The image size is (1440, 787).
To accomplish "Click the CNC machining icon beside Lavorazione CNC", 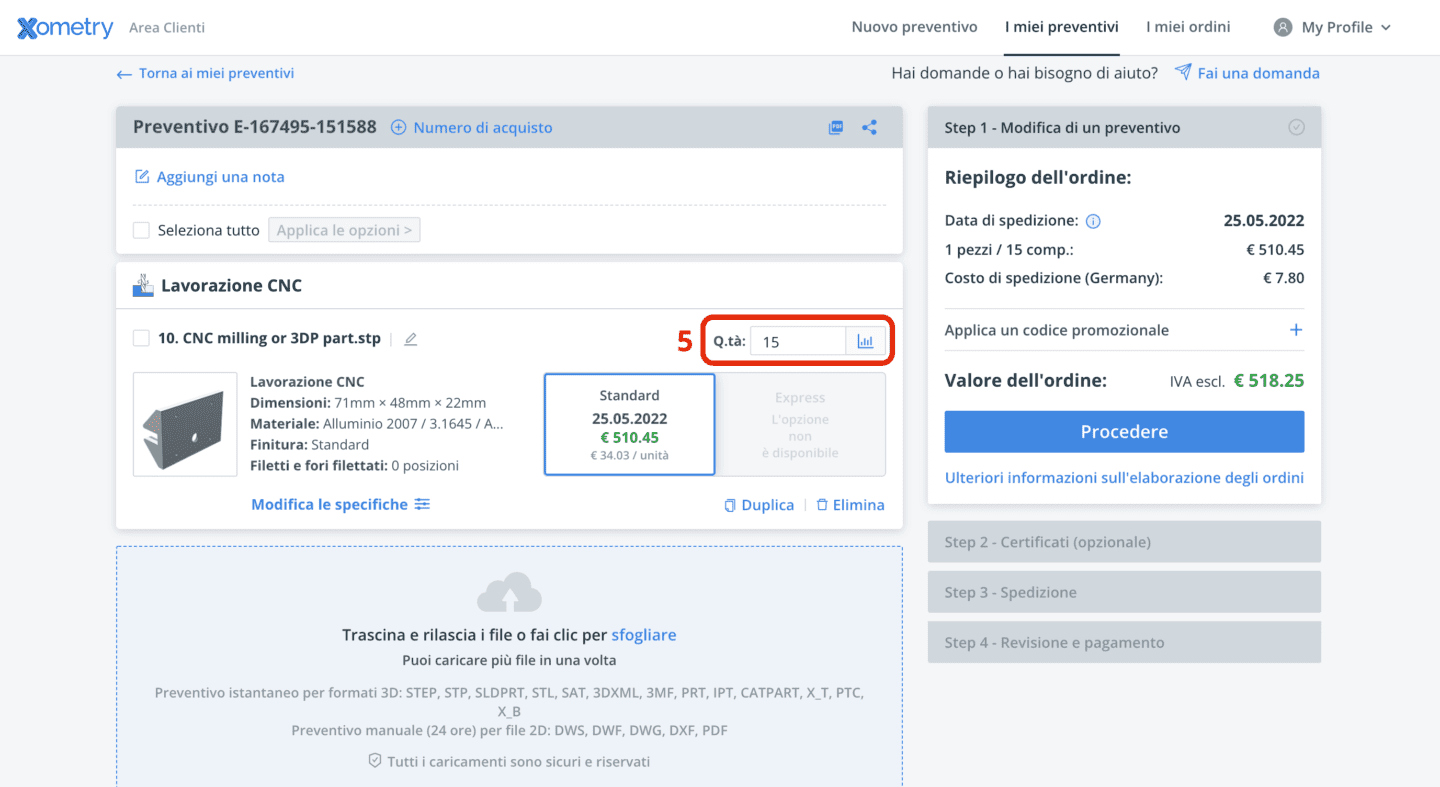I will pos(143,285).
